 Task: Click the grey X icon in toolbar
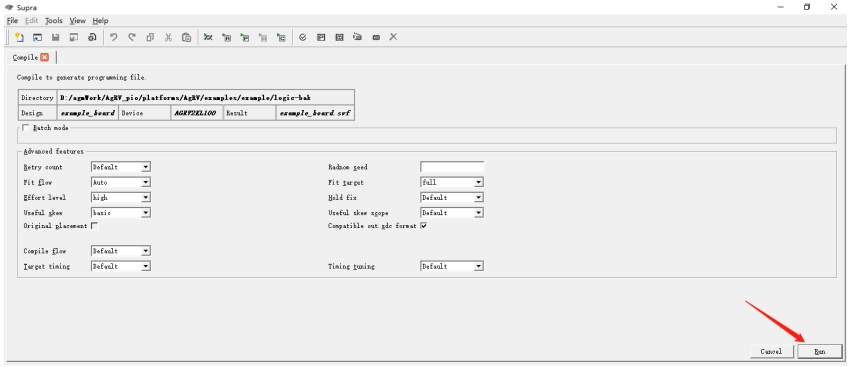[394, 37]
